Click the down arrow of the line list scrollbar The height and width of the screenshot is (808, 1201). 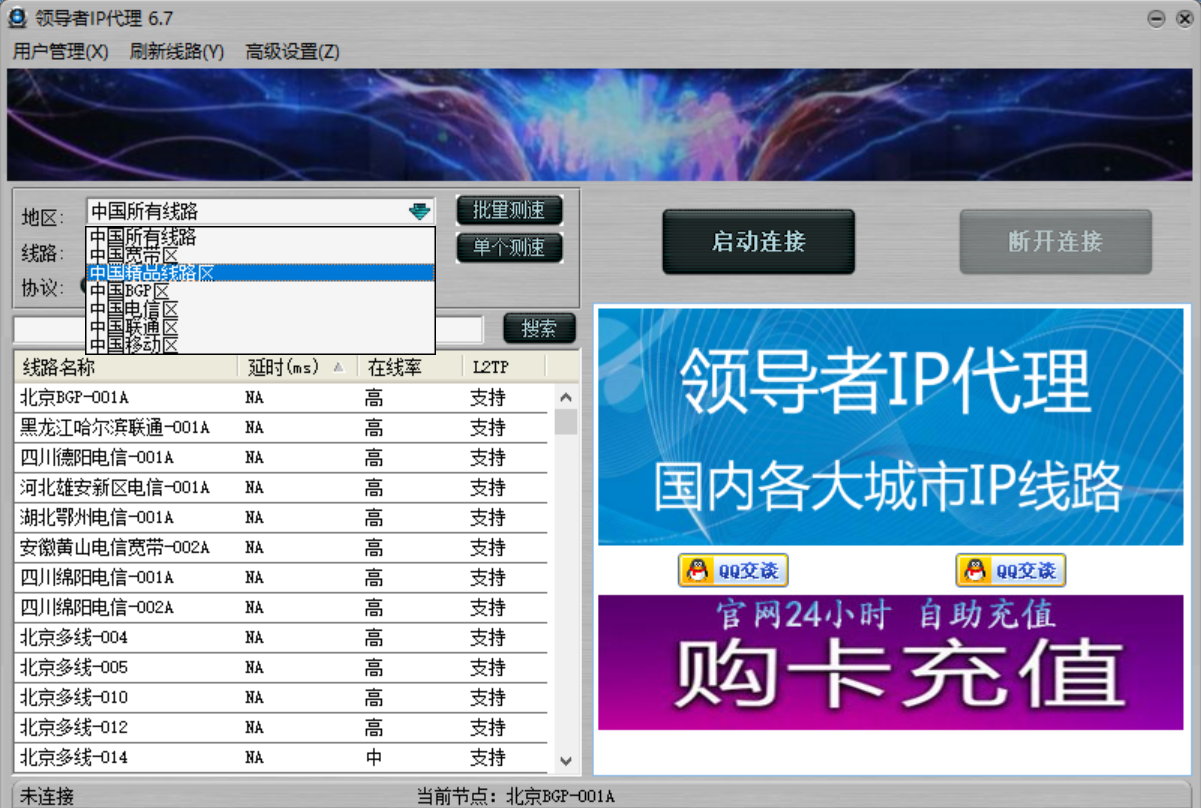point(566,761)
